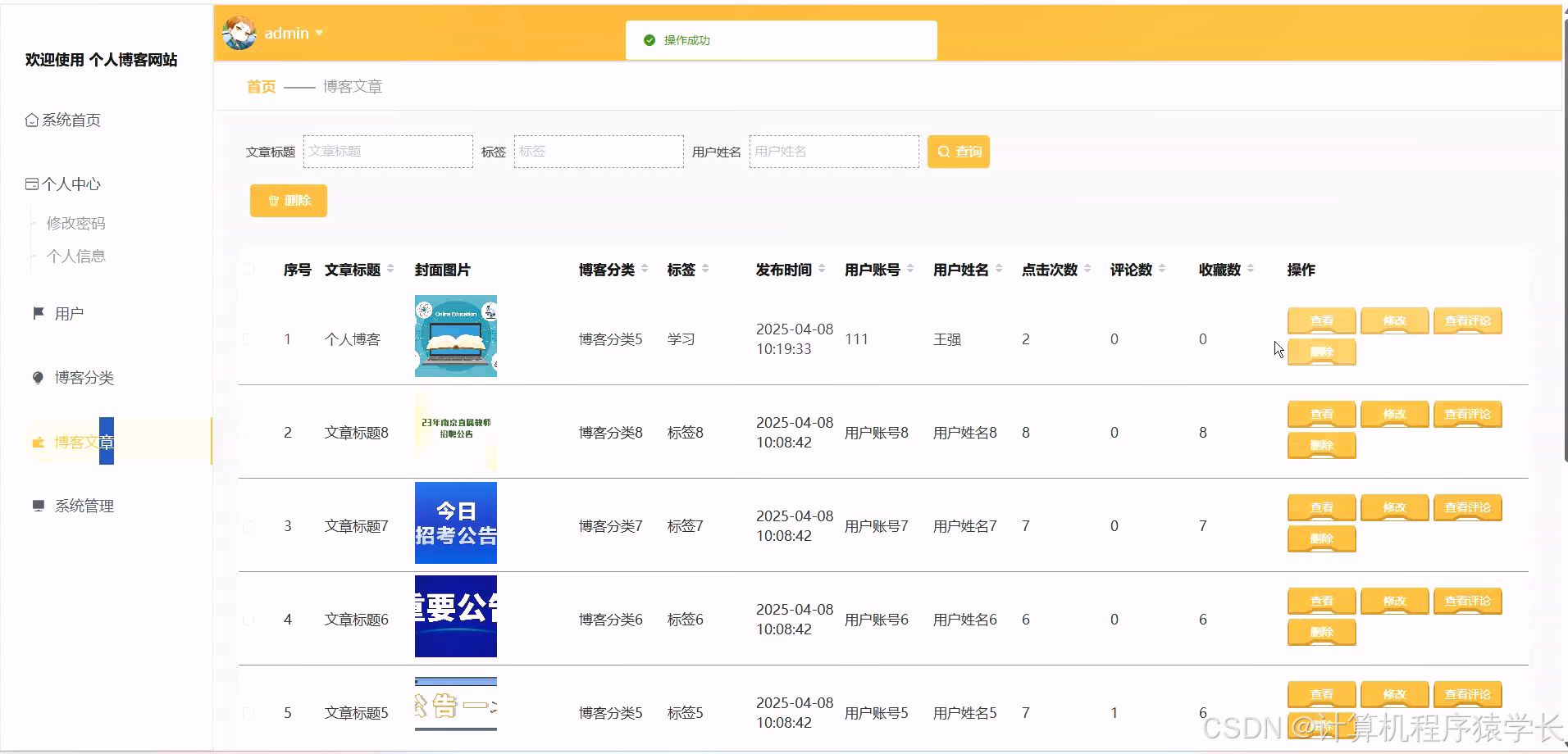Viewport: 1568px width, 754px height.
Task: Click the admin avatar picture
Action: (239, 33)
